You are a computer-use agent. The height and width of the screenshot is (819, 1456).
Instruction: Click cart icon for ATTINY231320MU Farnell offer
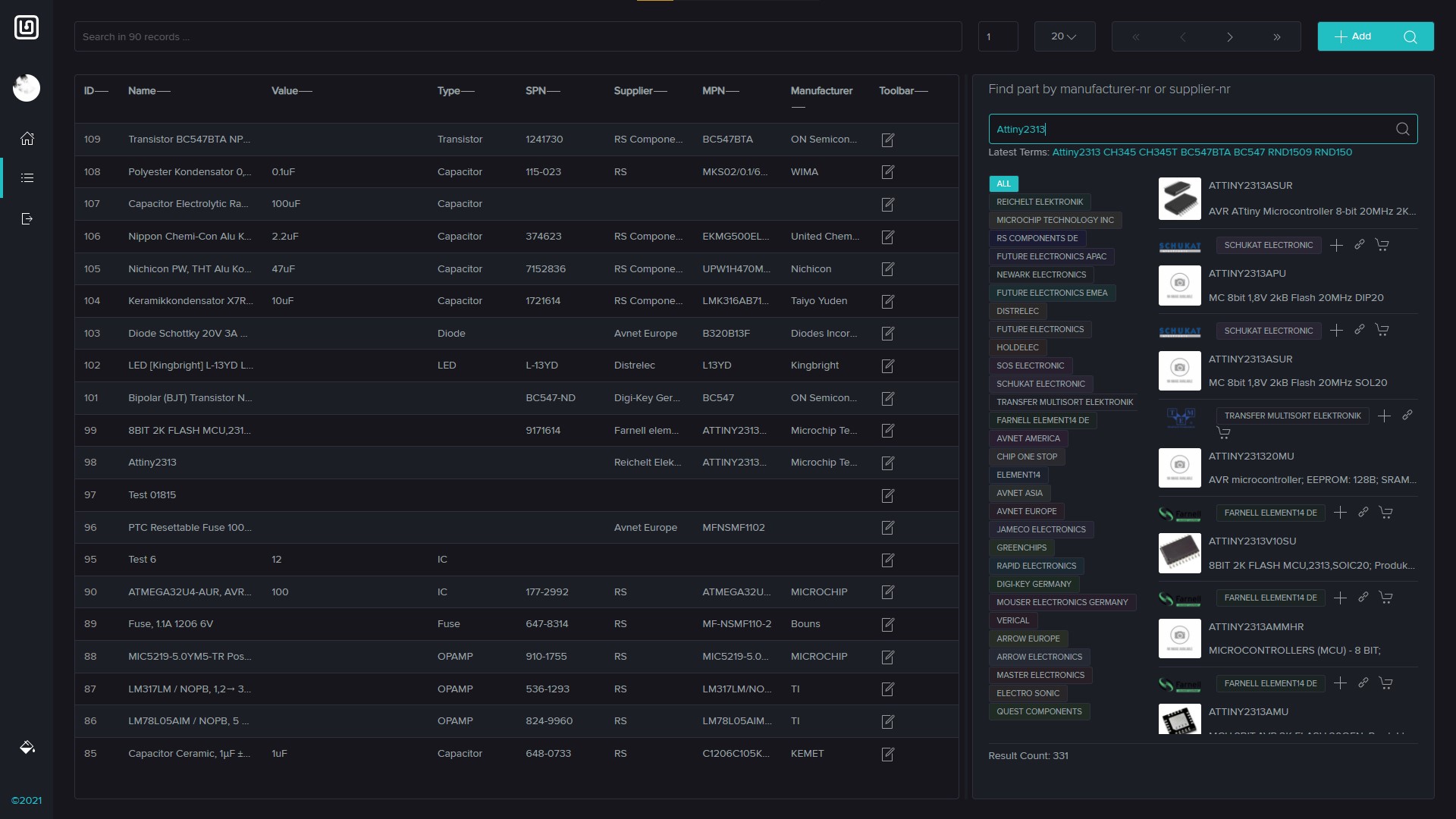point(1385,513)
